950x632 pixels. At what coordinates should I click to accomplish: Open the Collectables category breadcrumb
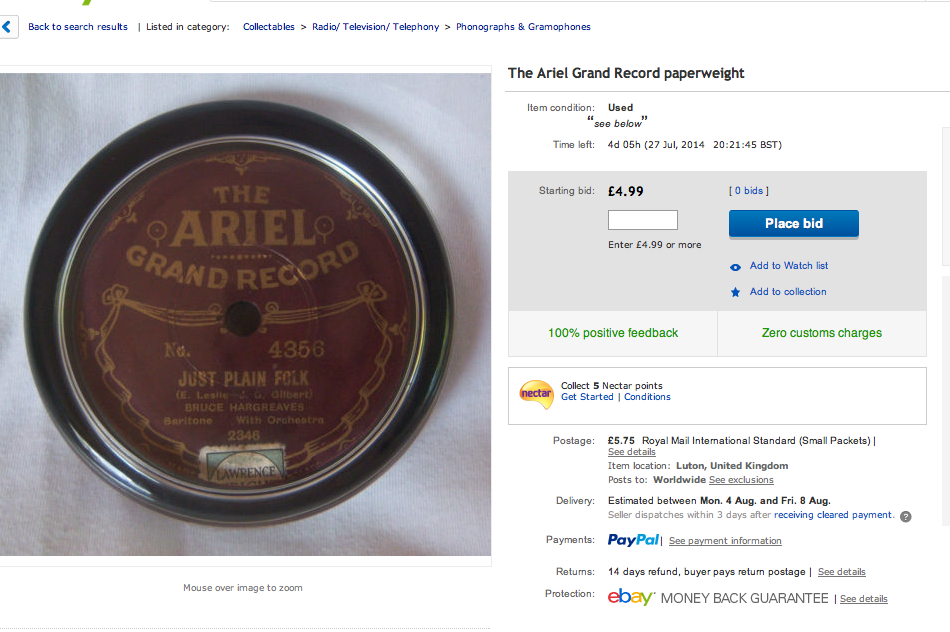(268, 27)
